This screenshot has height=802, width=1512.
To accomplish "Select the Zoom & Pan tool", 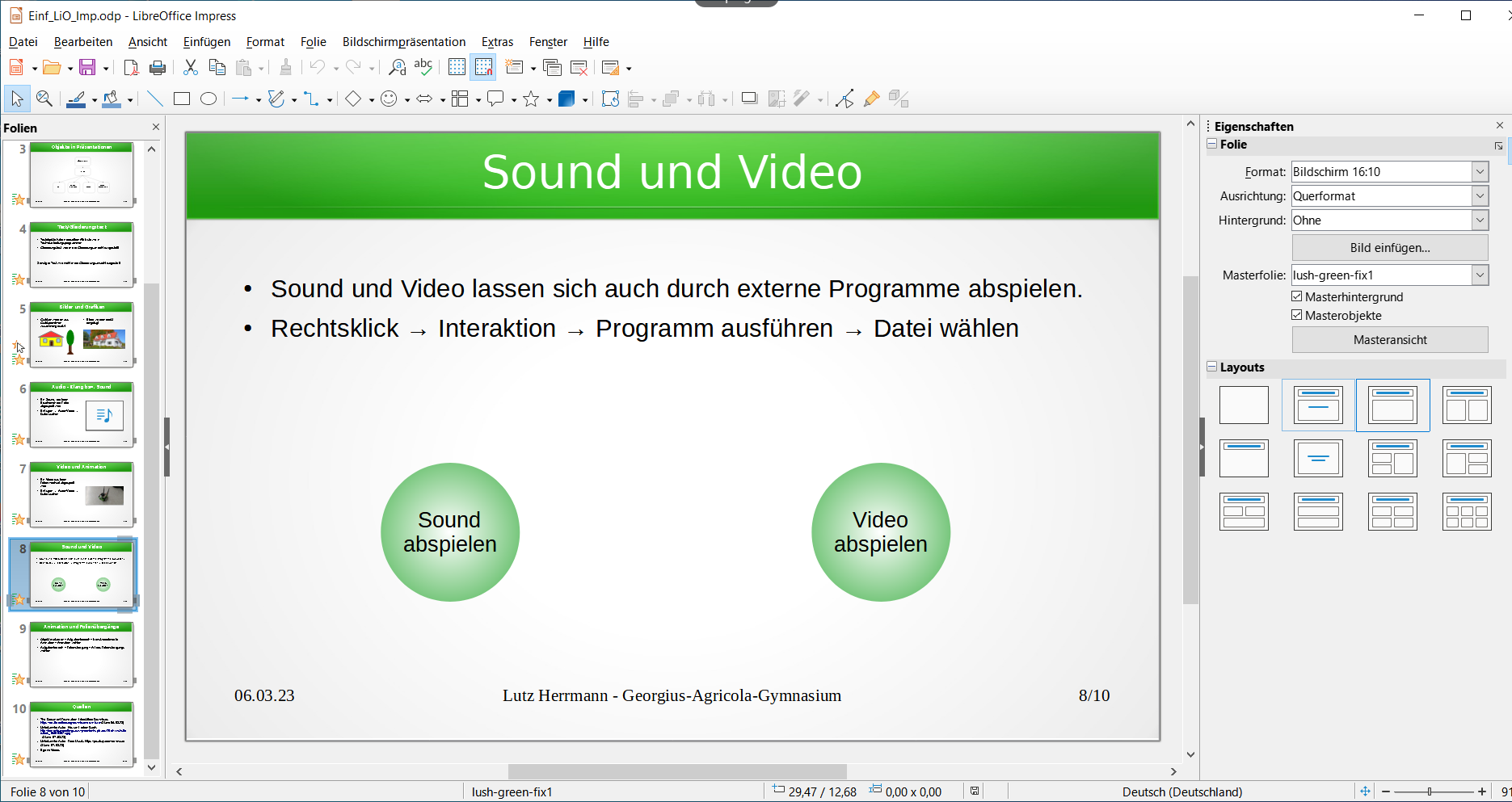I will tap(44, 99).
